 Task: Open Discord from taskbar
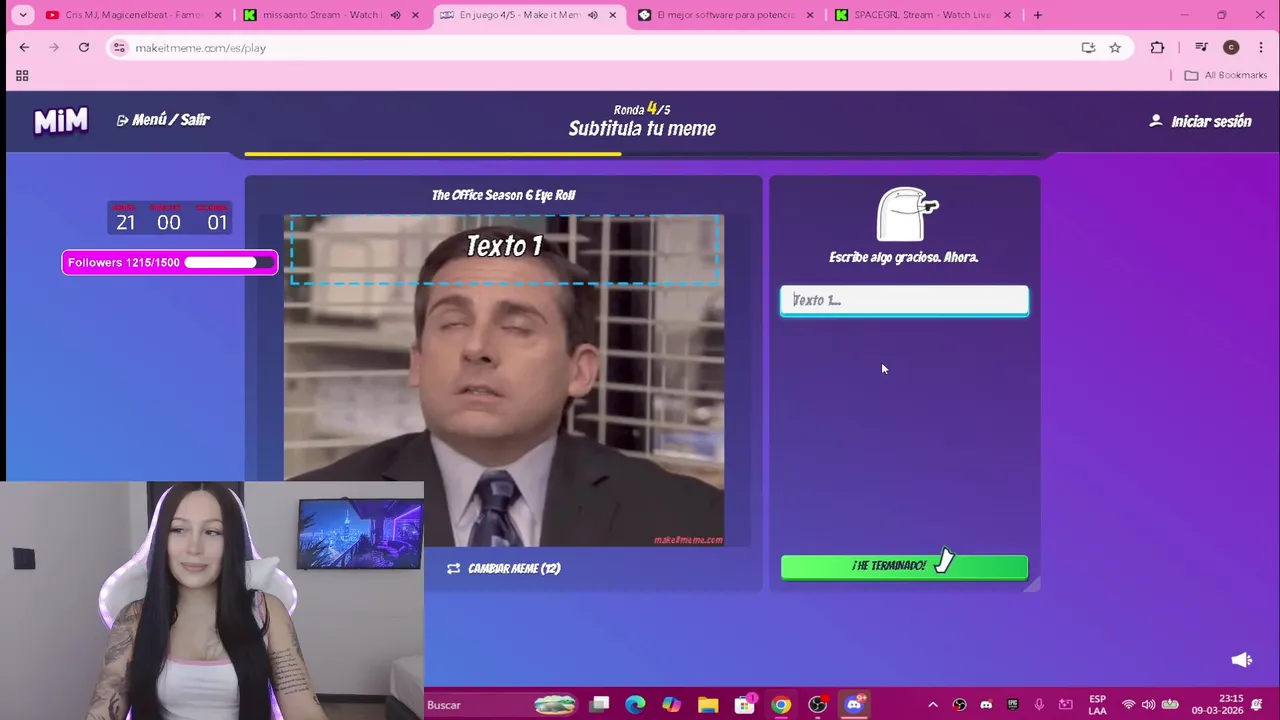coord(854,705)
